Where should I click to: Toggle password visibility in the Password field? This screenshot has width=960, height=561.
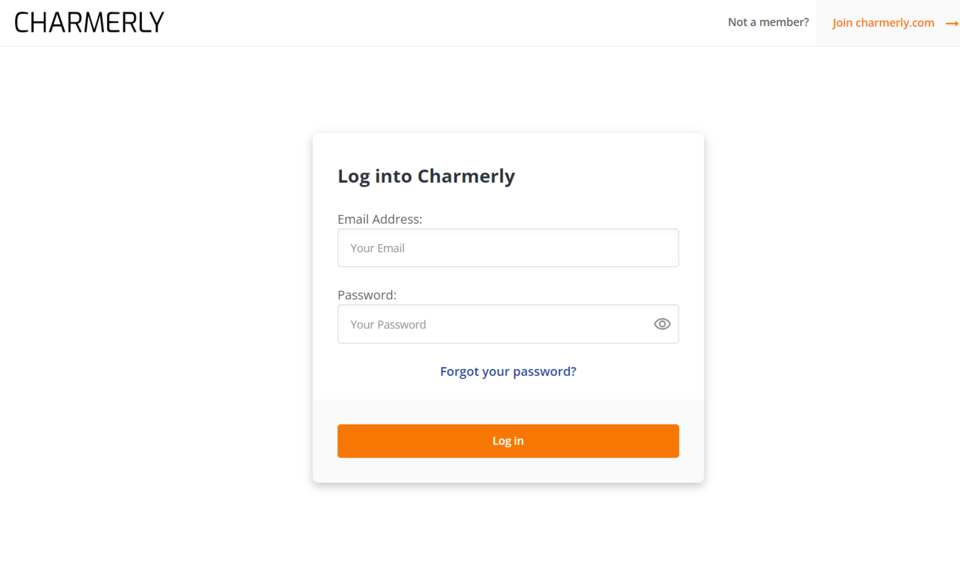tap(662, 324)
